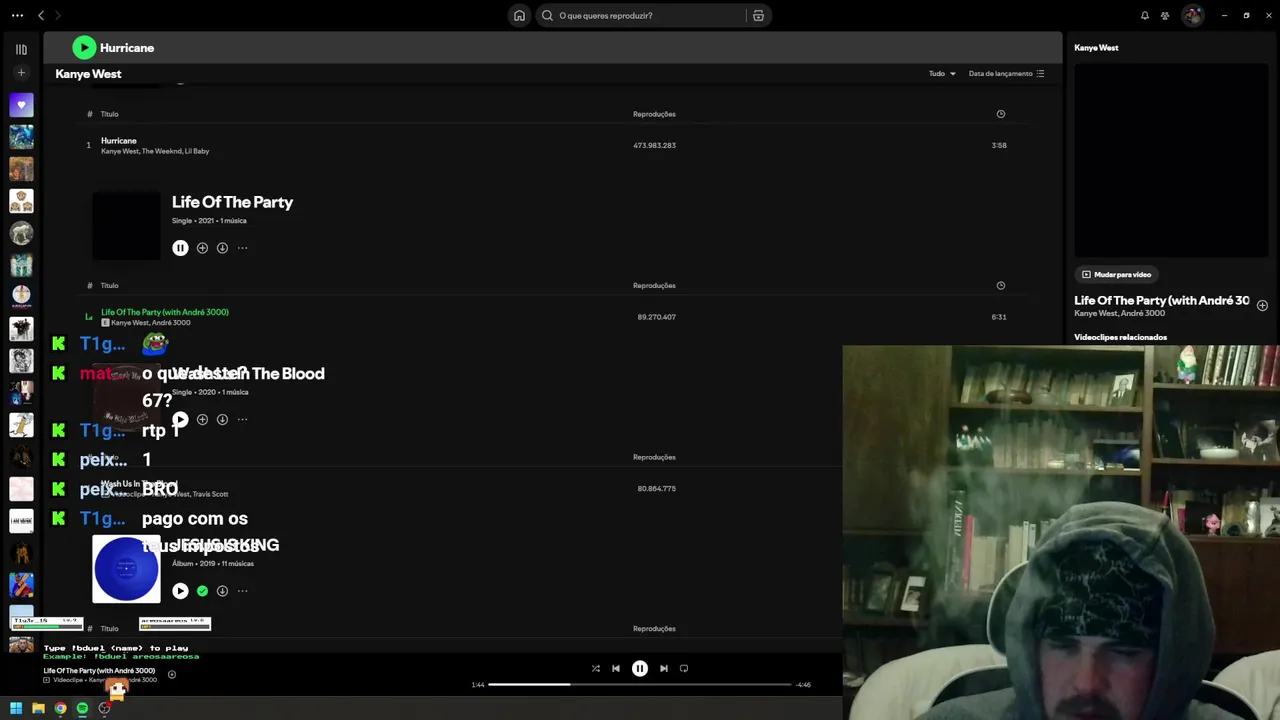Save Life Of The Party single to library
This screenshot has height=720, width=1280.
(202, 248)
